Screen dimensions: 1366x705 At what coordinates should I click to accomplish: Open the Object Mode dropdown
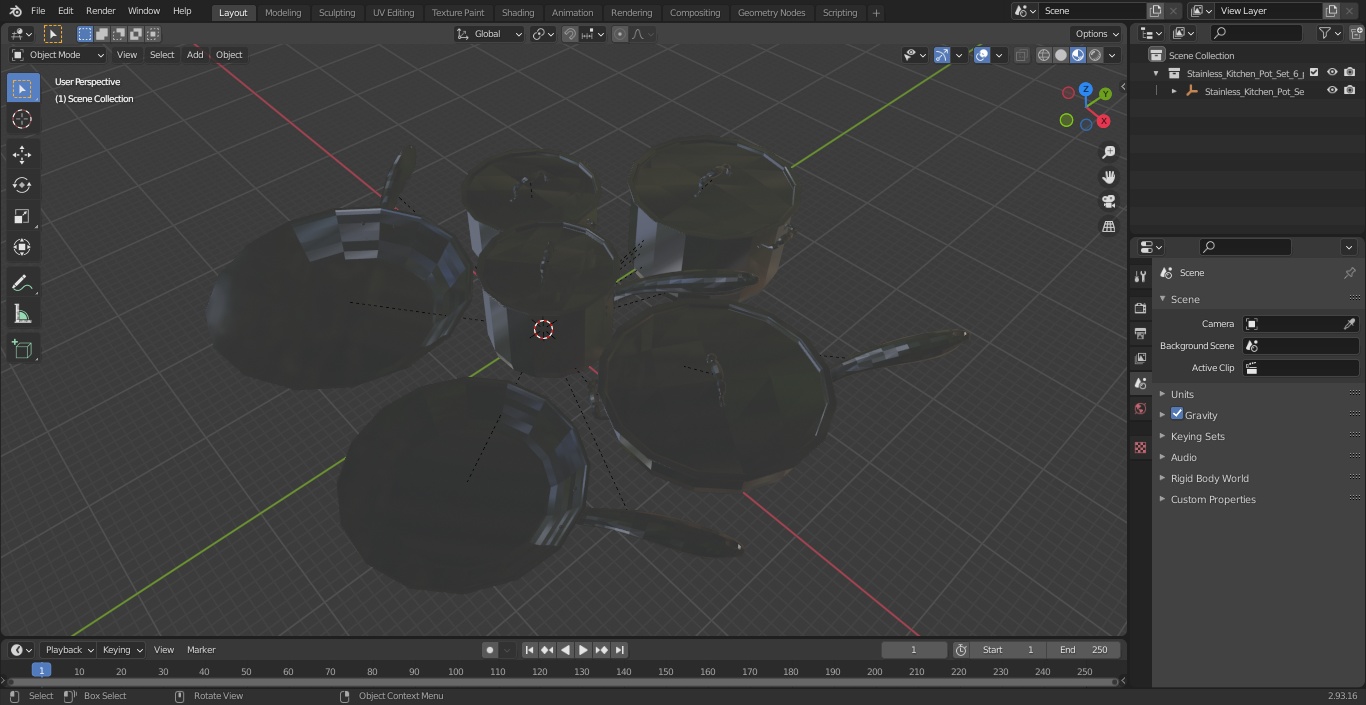point(58,55)
